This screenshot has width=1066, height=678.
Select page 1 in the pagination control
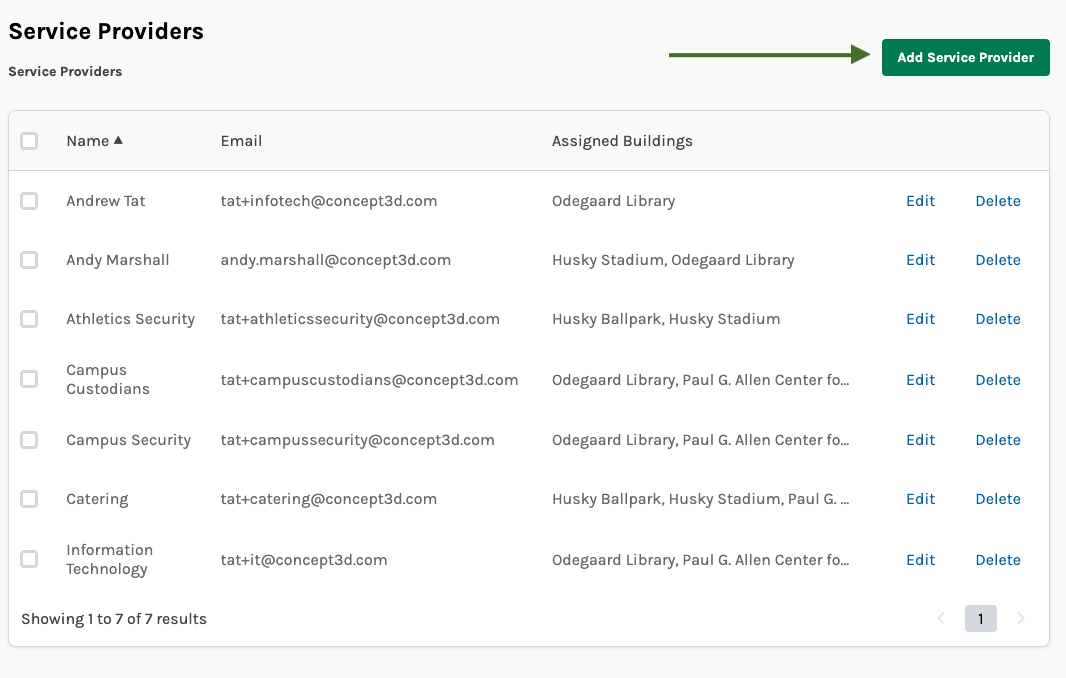coord(980,618)
